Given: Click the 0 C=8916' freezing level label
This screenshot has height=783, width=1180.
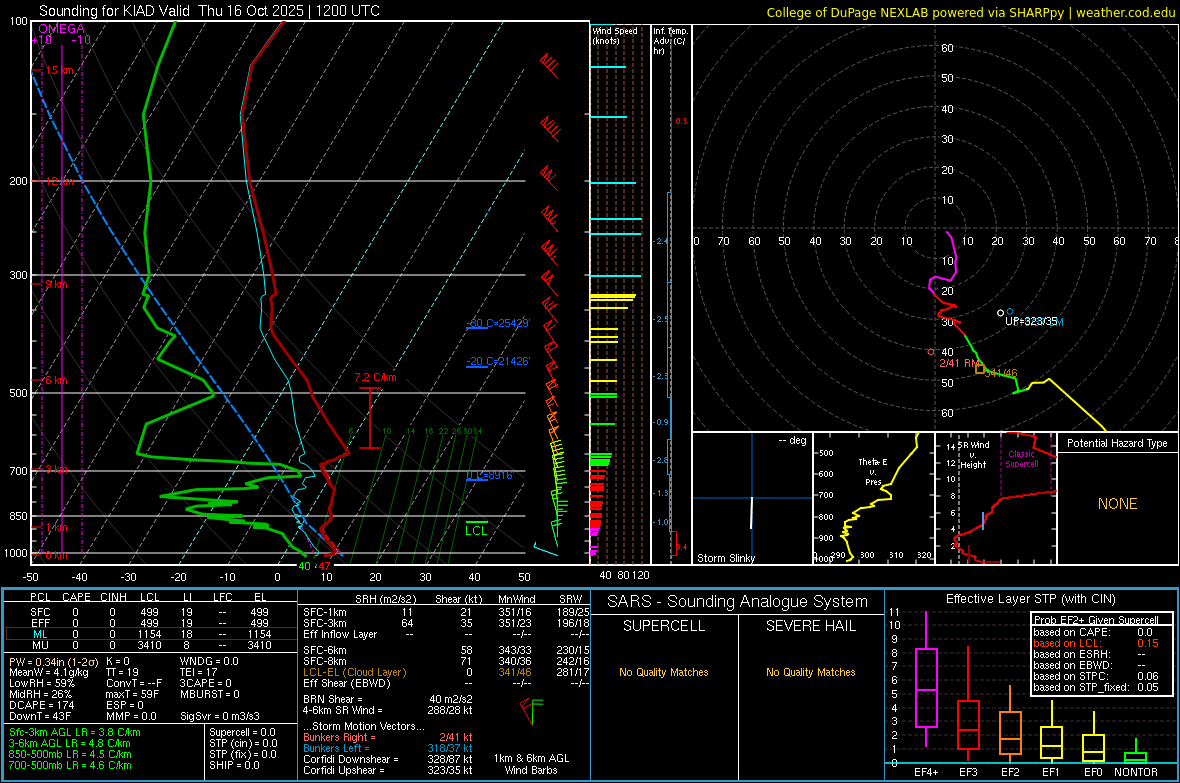Looking at the screenshot, I should 490,475.
